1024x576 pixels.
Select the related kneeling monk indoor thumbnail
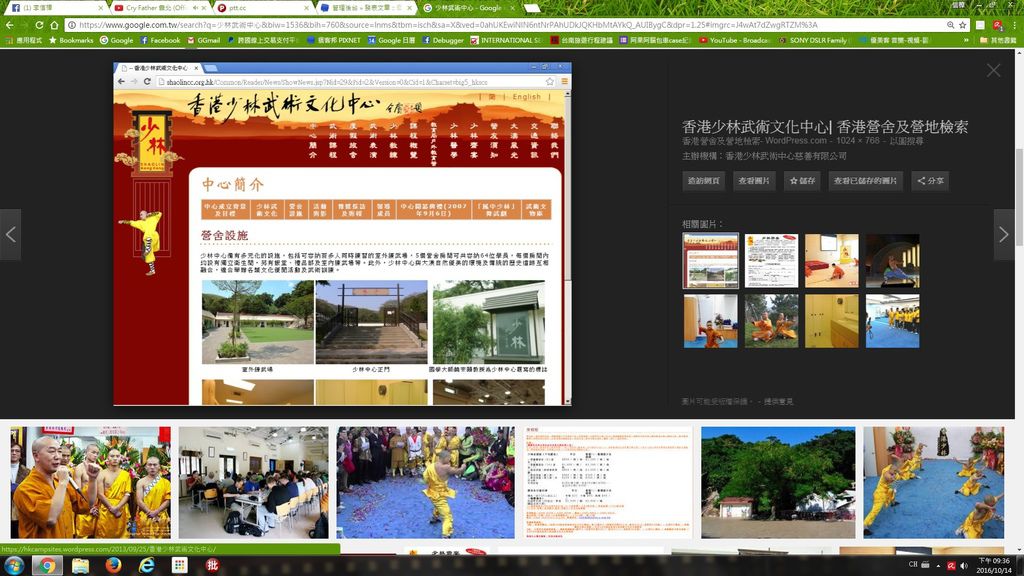(711, 321)
